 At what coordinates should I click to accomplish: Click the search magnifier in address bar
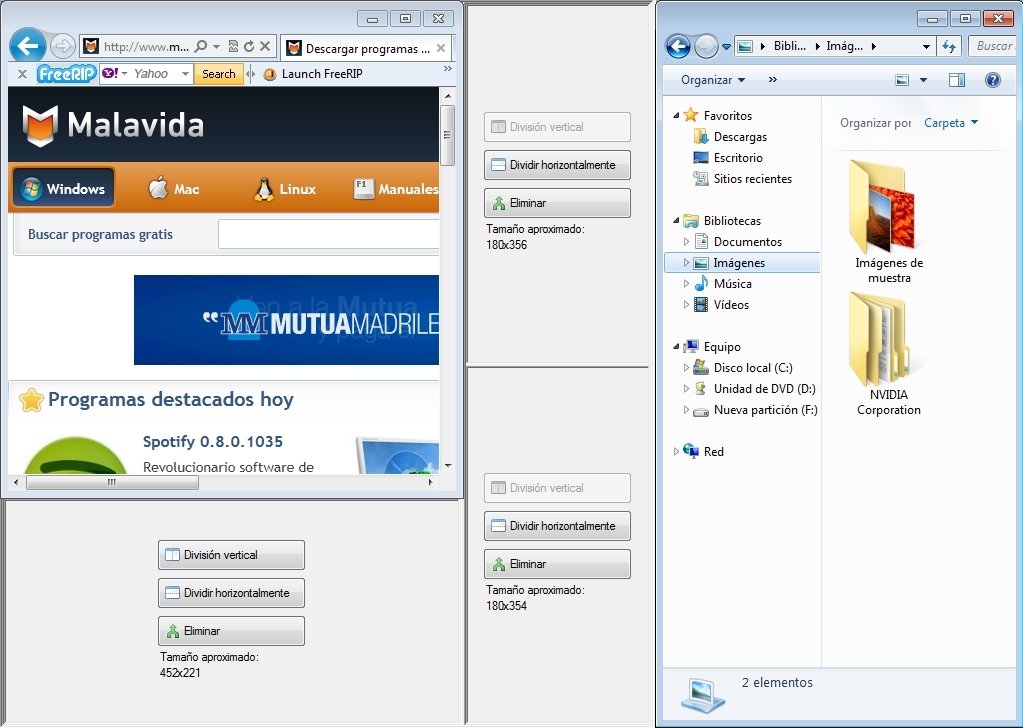[202, 46]
